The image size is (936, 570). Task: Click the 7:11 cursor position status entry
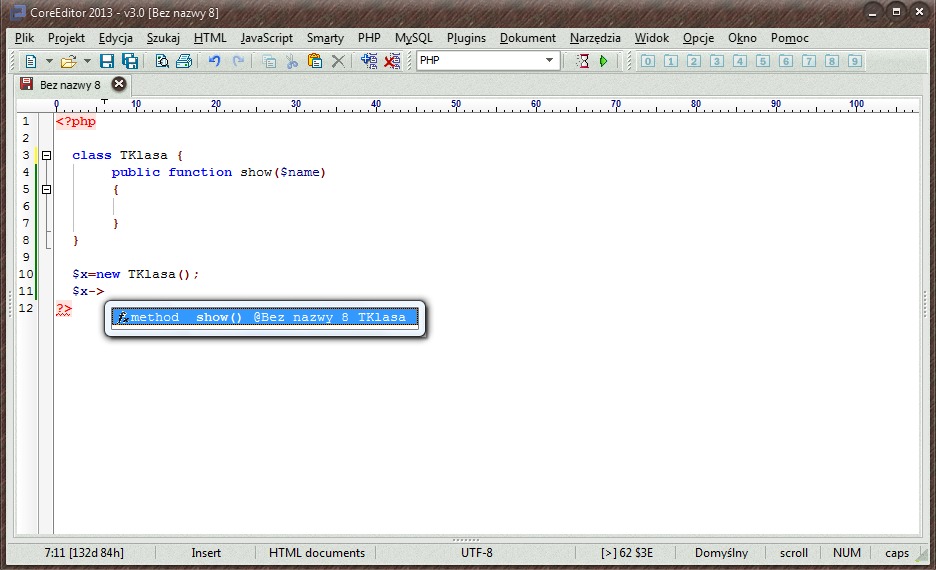(x=84, y=553)
